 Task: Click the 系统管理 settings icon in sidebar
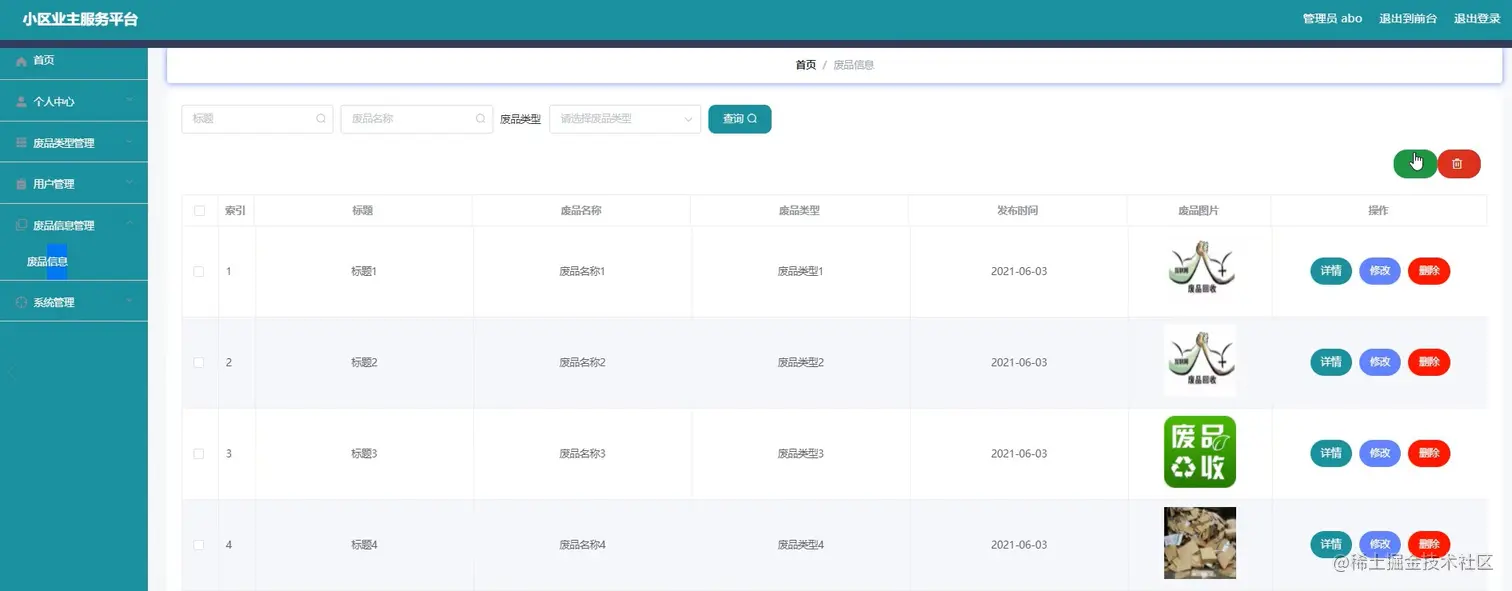pyautogui.click(x=20, y=301)
